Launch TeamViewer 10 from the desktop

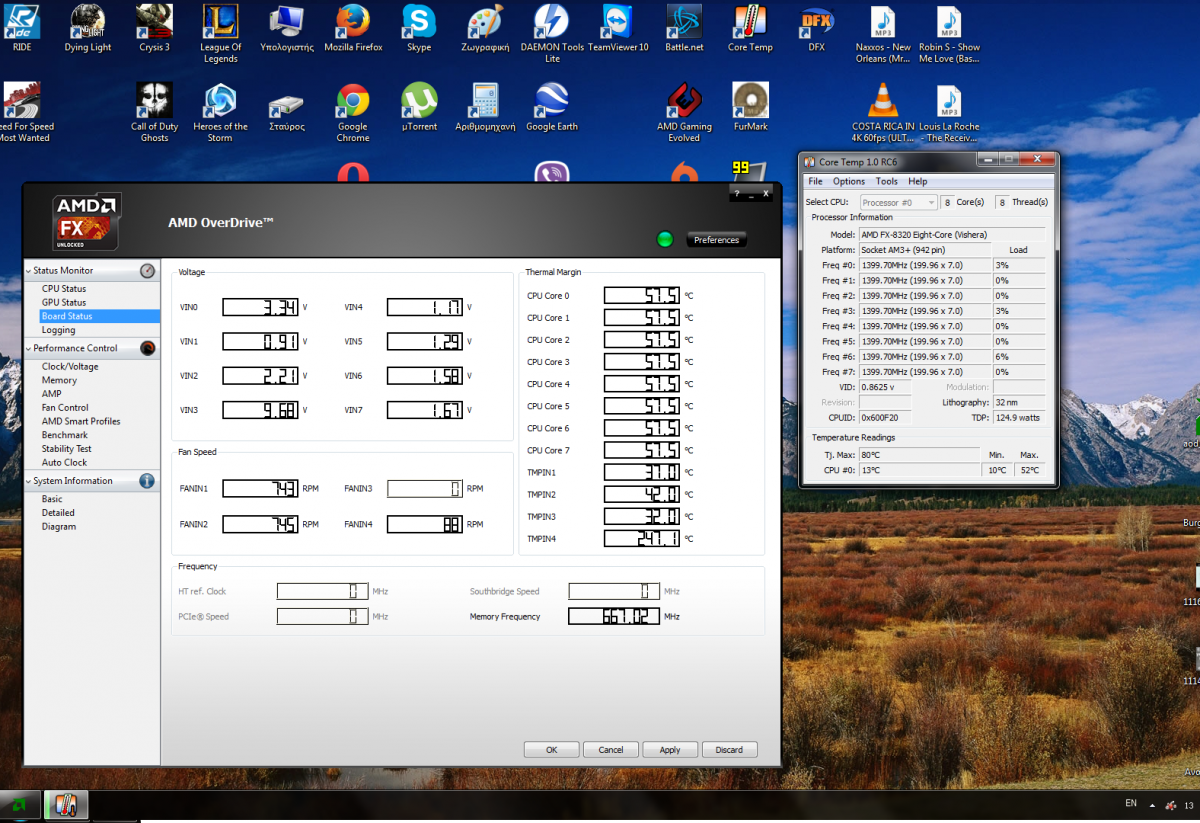(618, 28)
